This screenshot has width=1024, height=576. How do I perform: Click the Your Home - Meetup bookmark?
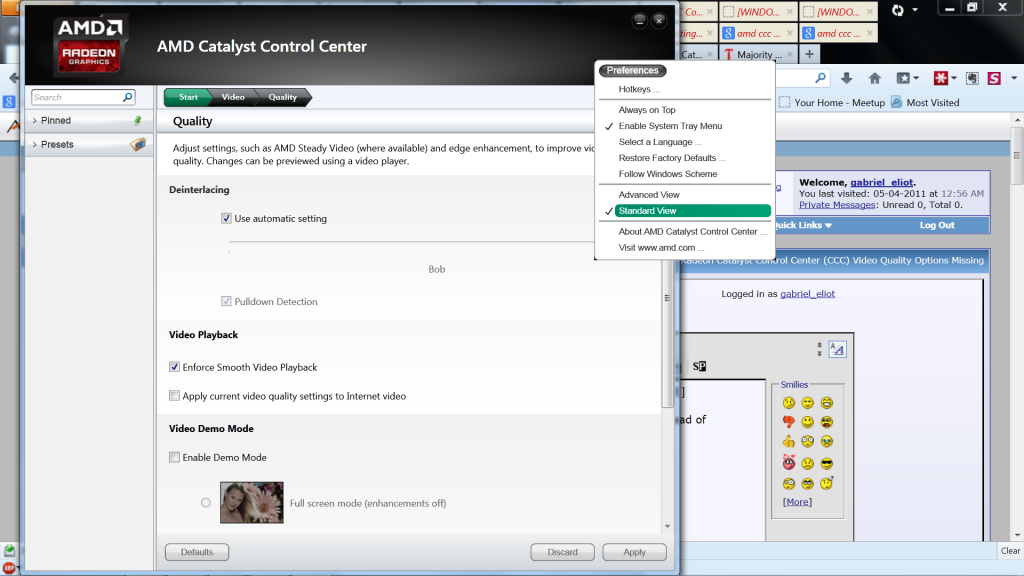(832, 103)
